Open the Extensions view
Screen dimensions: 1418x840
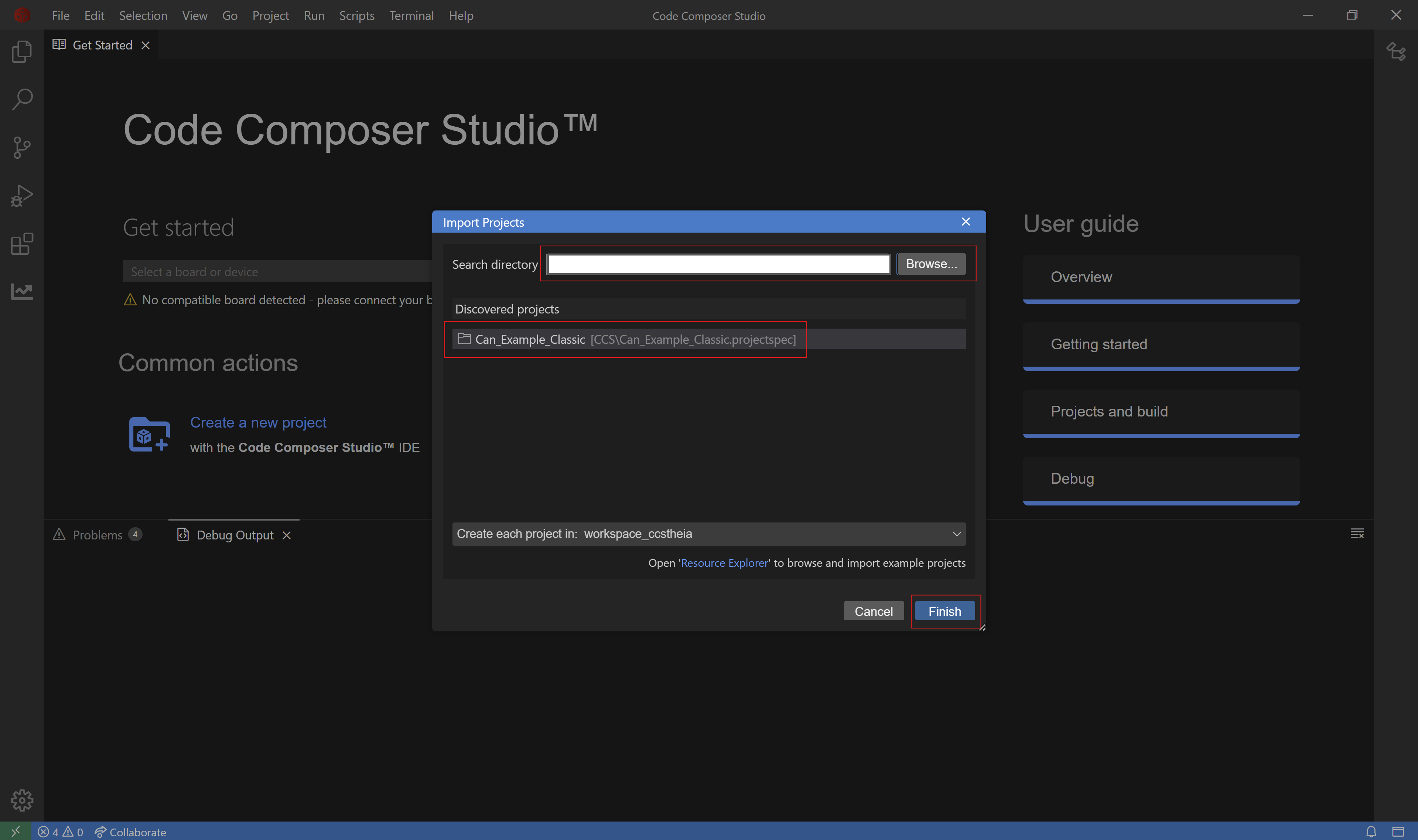click(21, 243)
